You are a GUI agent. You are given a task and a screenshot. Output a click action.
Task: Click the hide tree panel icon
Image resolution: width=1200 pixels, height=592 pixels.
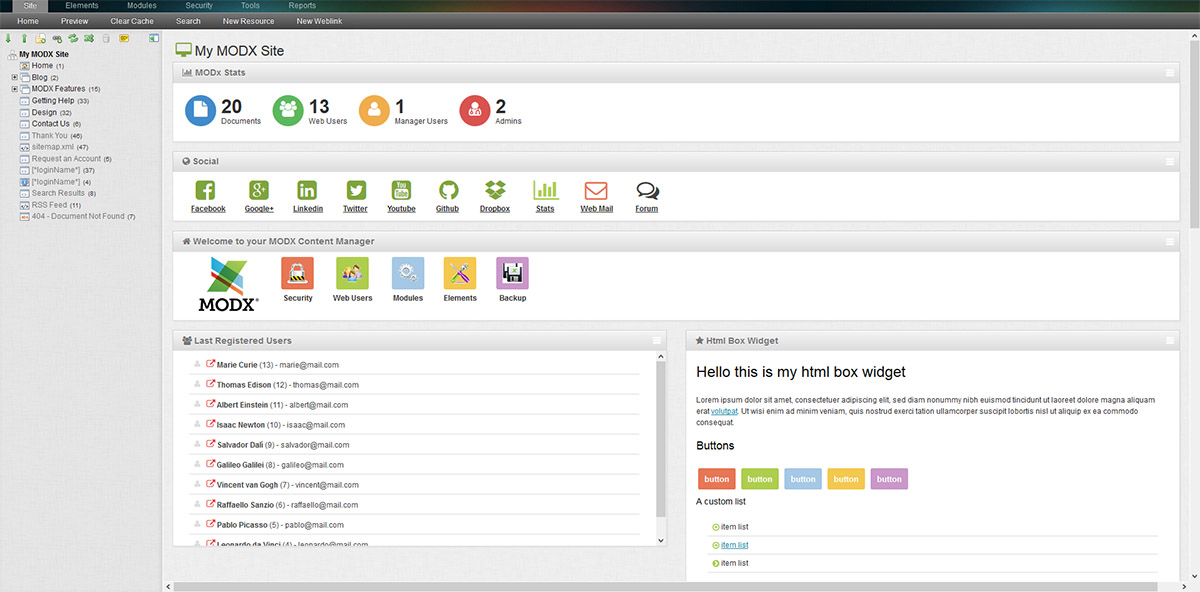point(154,38)
